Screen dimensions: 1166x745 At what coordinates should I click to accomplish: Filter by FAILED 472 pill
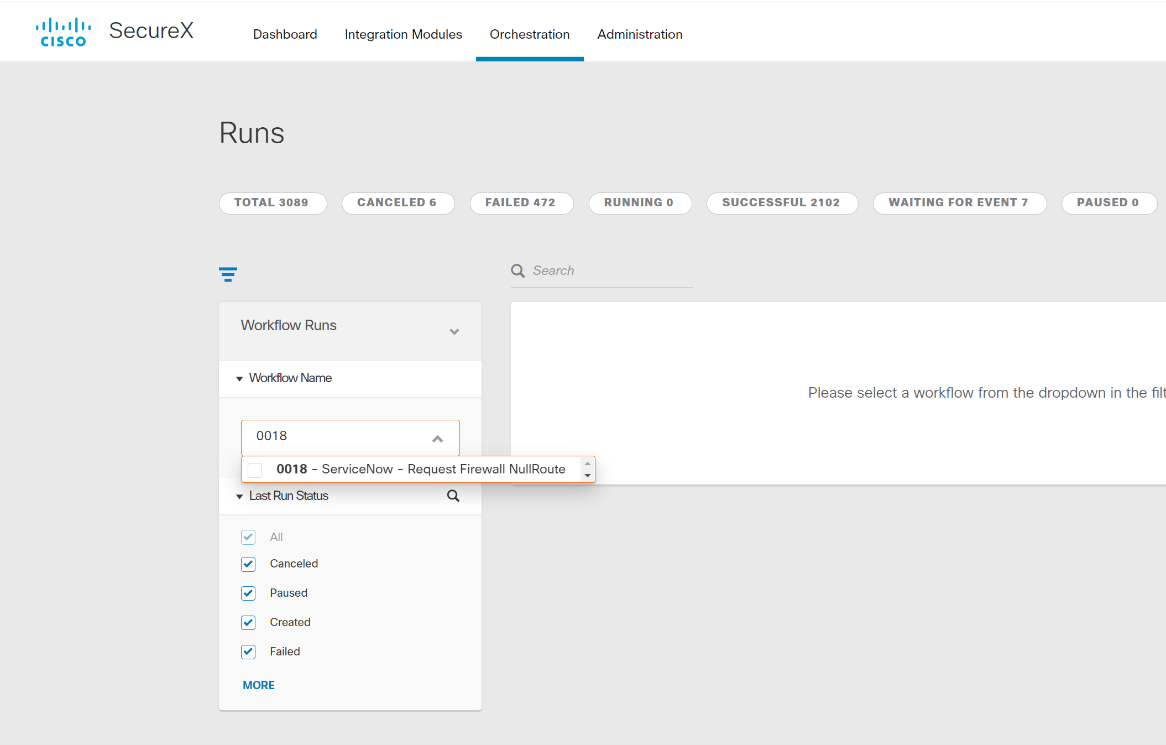[521, 203]
